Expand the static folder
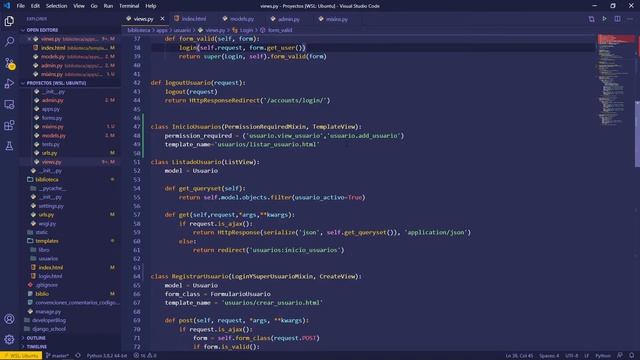 coord(41,232)
